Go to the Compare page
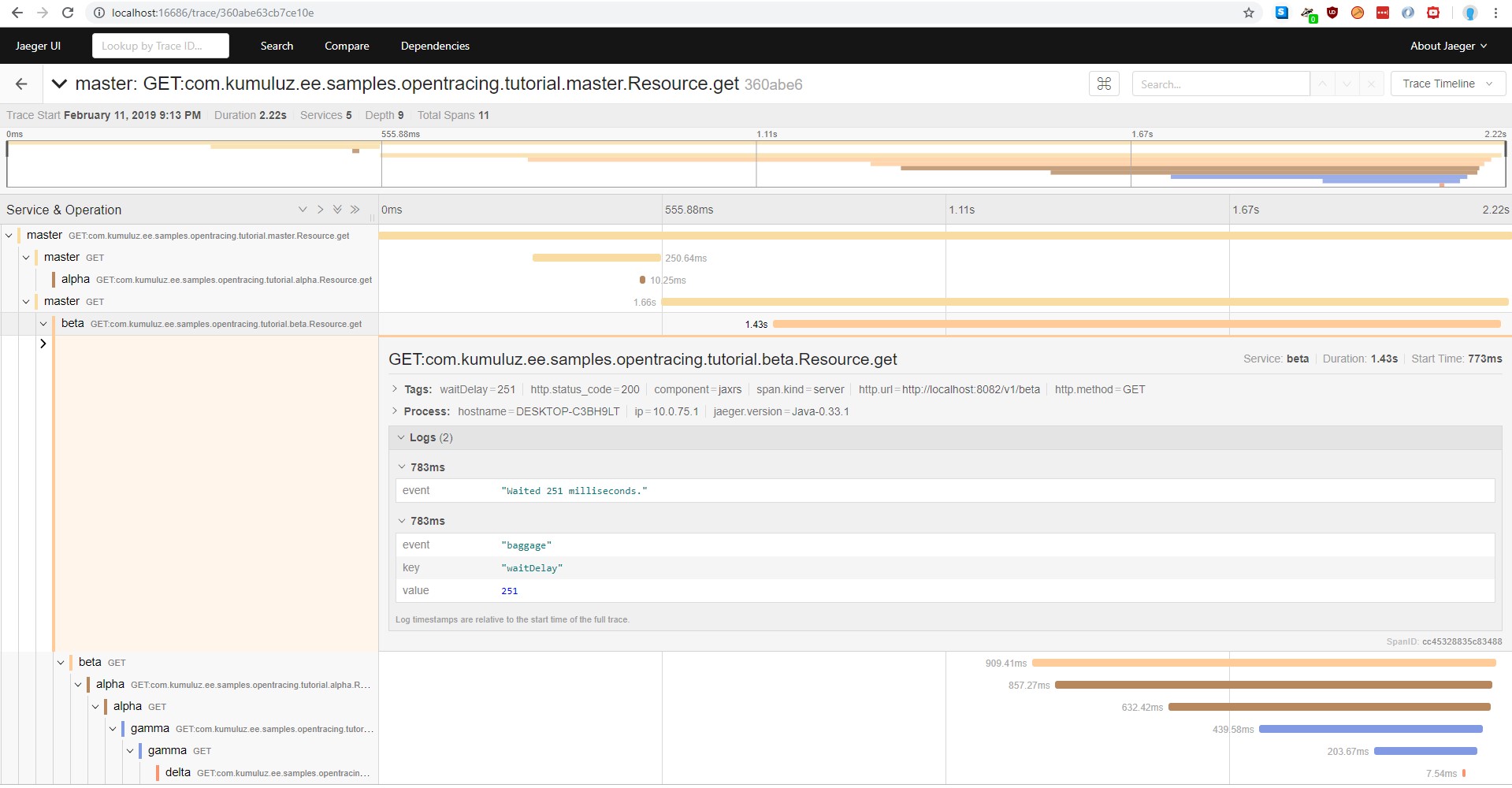This screenshot has width=1512, height=788. (x=347, y=46)
